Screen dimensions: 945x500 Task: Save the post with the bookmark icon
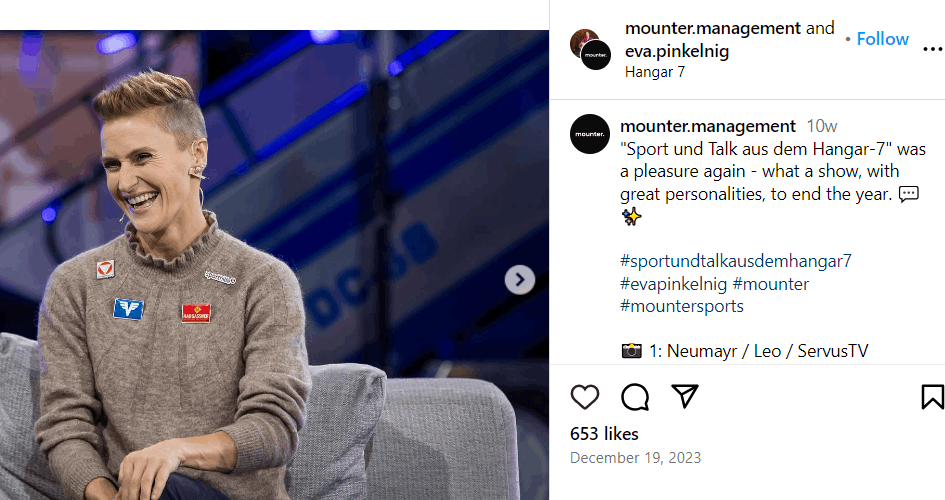932,397
